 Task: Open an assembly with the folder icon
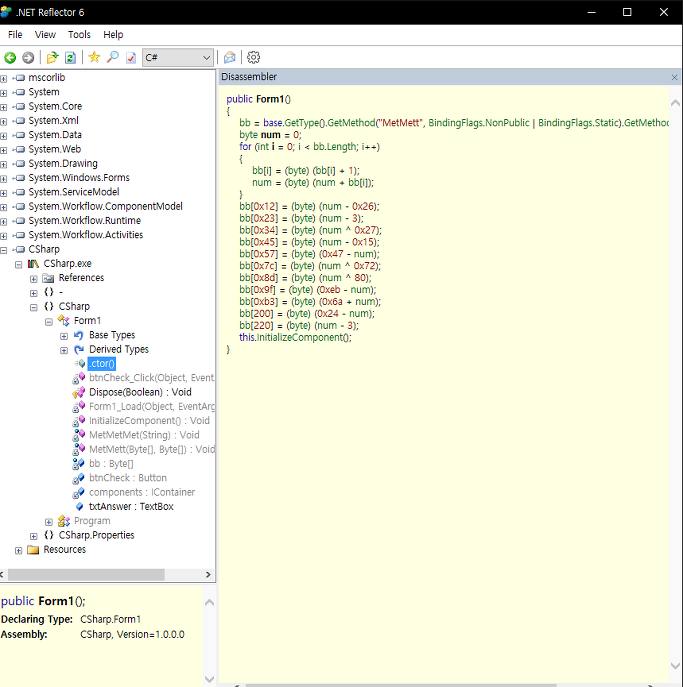52,57
